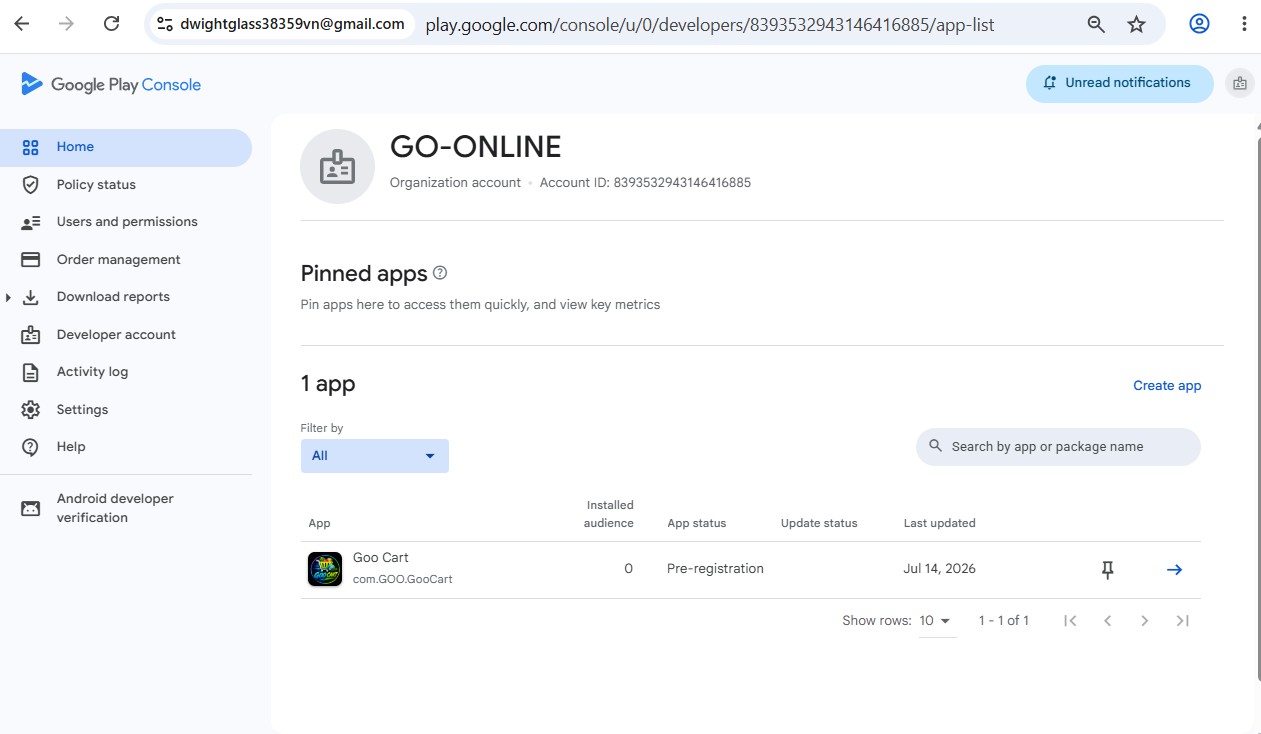This screenshot has height=734, width=1261.
Task: Bookmark this page with the star icon
Action: pyautogui.click(x=1136, y=25)
